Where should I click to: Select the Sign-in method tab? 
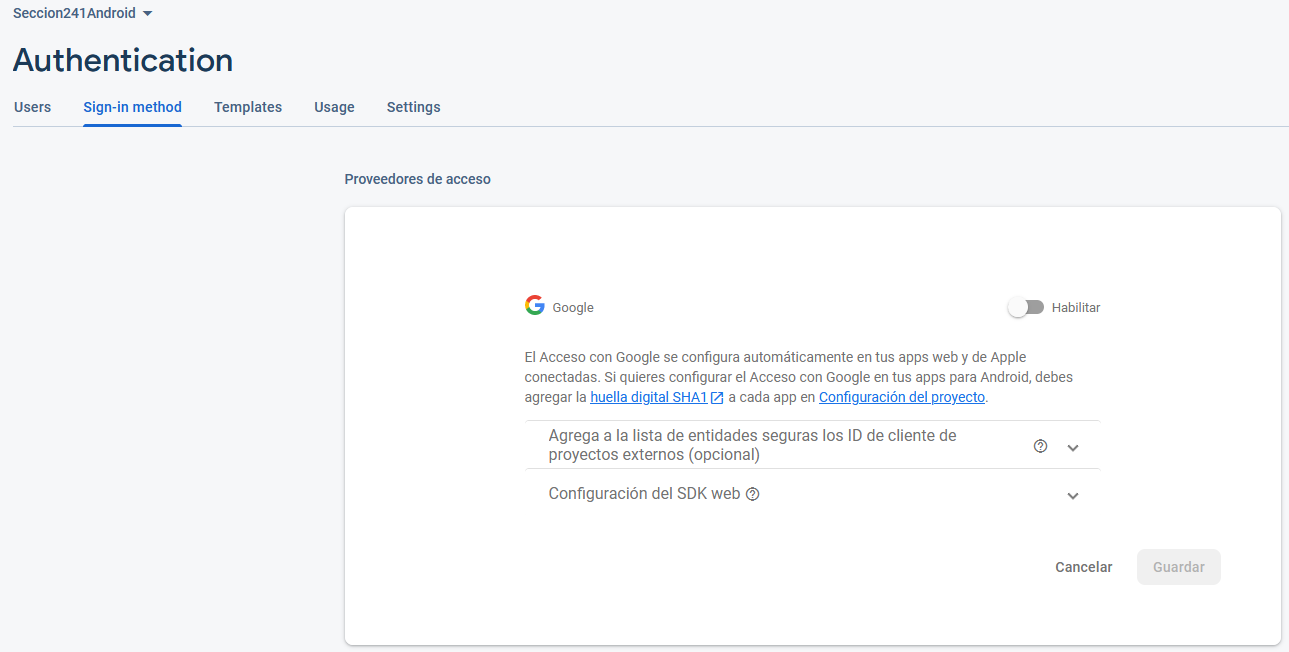pos(132,107)
